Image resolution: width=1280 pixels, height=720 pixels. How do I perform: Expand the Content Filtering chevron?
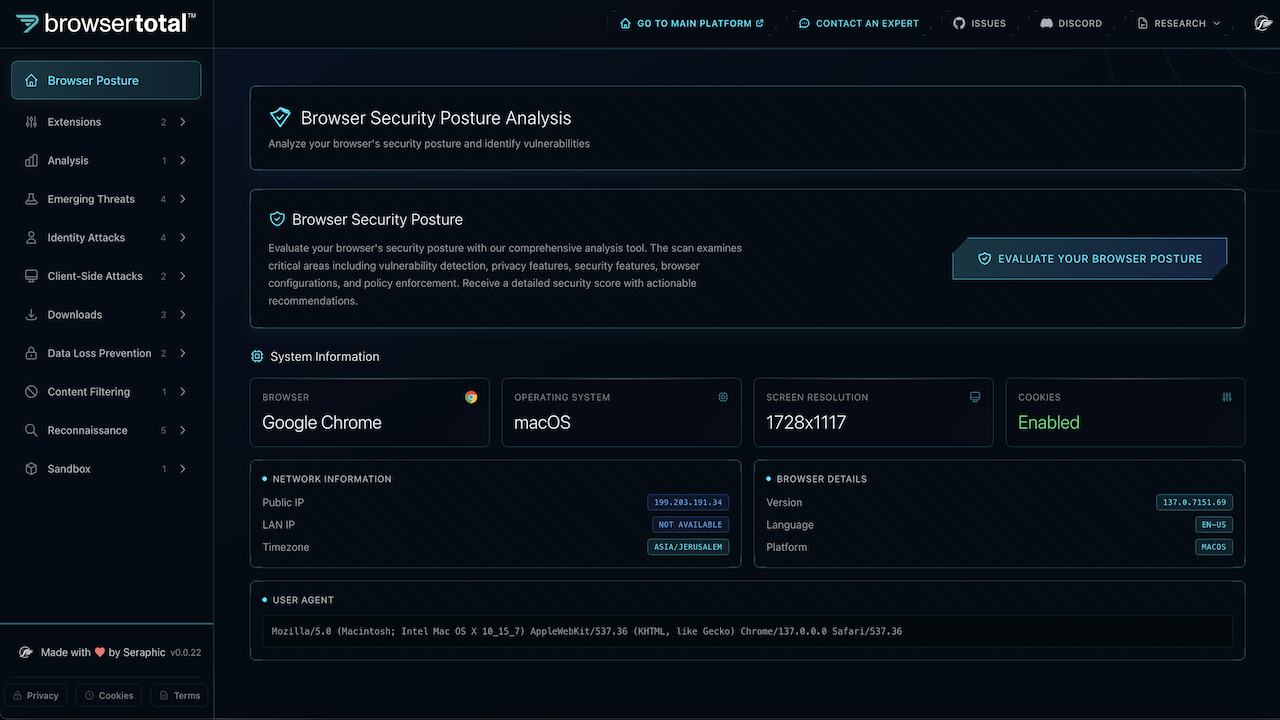coord(183,392)
